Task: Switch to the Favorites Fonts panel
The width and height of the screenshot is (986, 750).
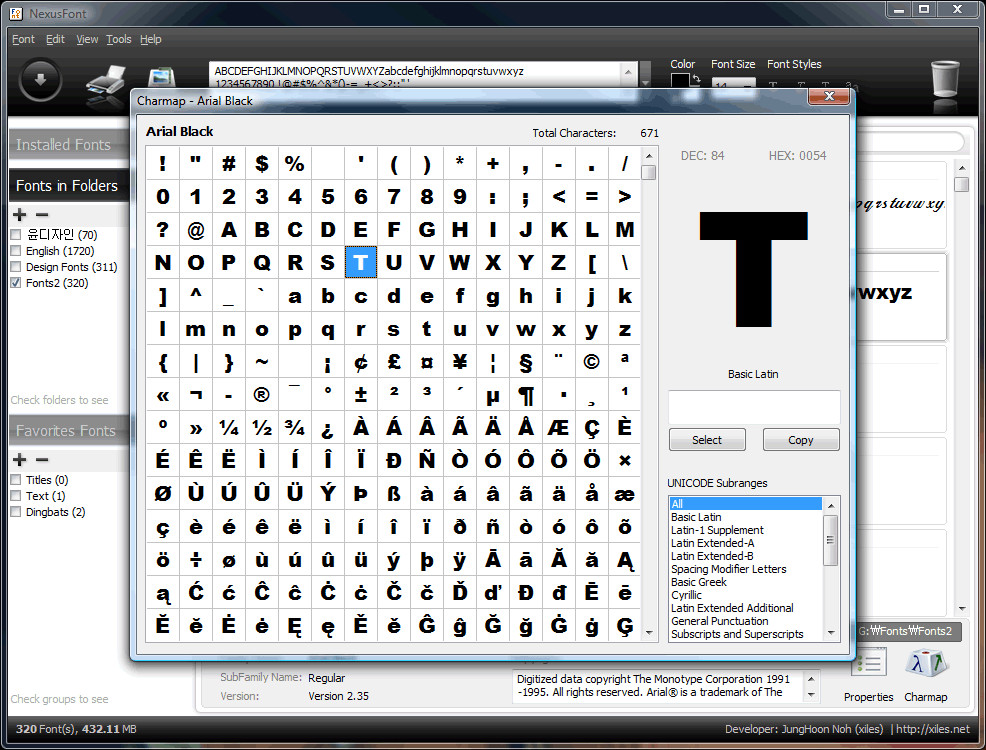Action: click(x=69, y=431)
